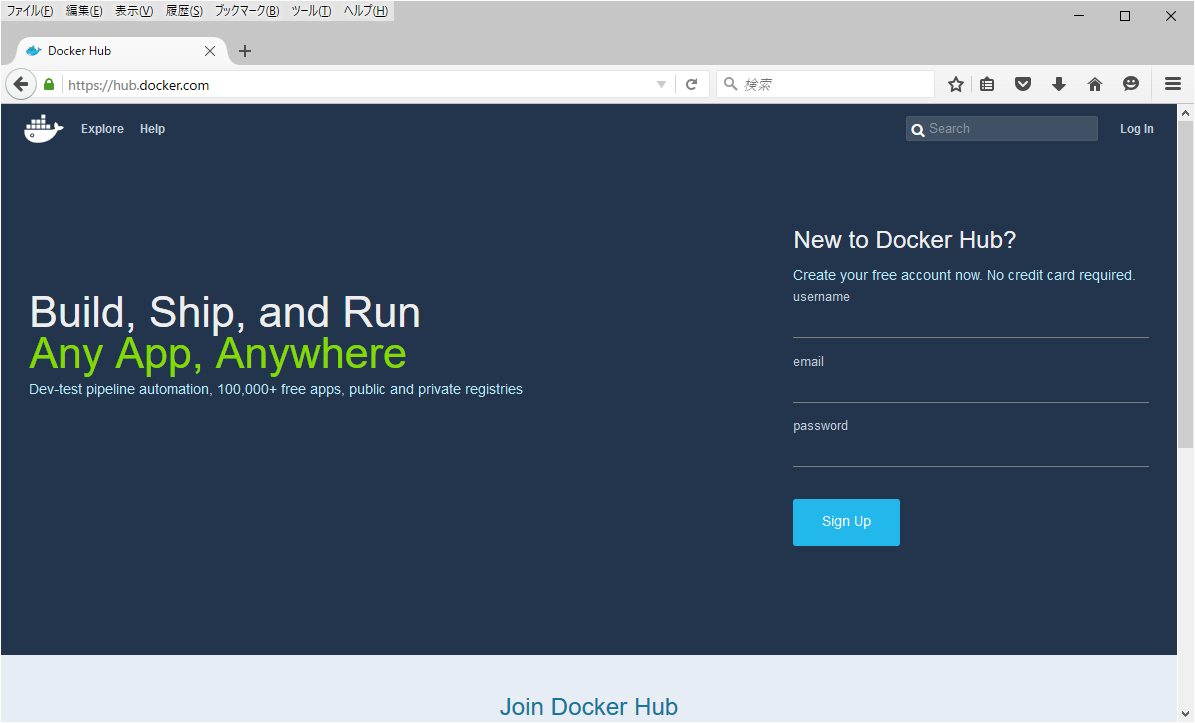Click the New to Docker Hub? heading
The height and width of the screenshot is (723, 1195).
point(905,240)
